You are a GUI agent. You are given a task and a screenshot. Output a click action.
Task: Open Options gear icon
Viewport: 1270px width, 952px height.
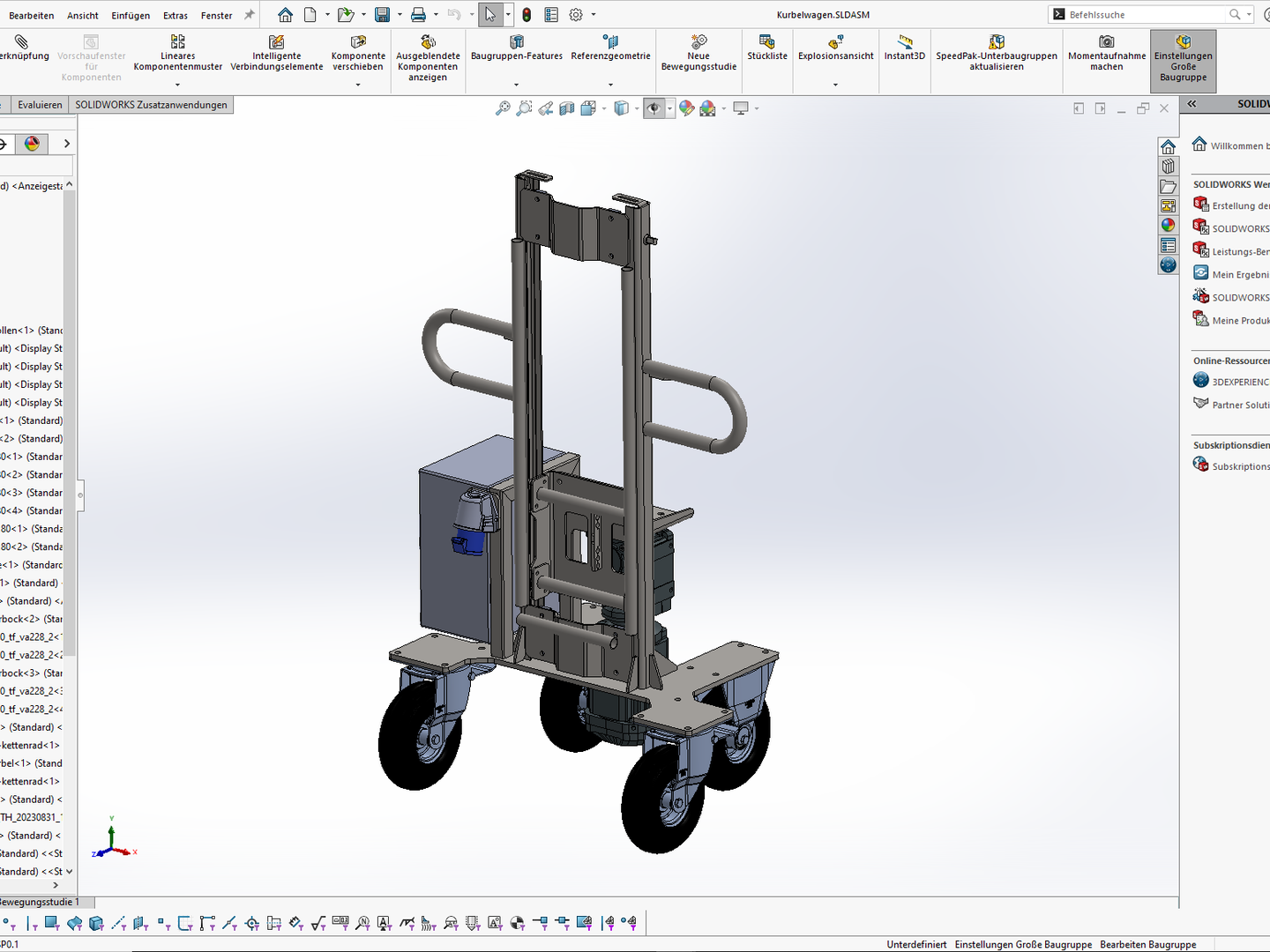pos(576,15)
